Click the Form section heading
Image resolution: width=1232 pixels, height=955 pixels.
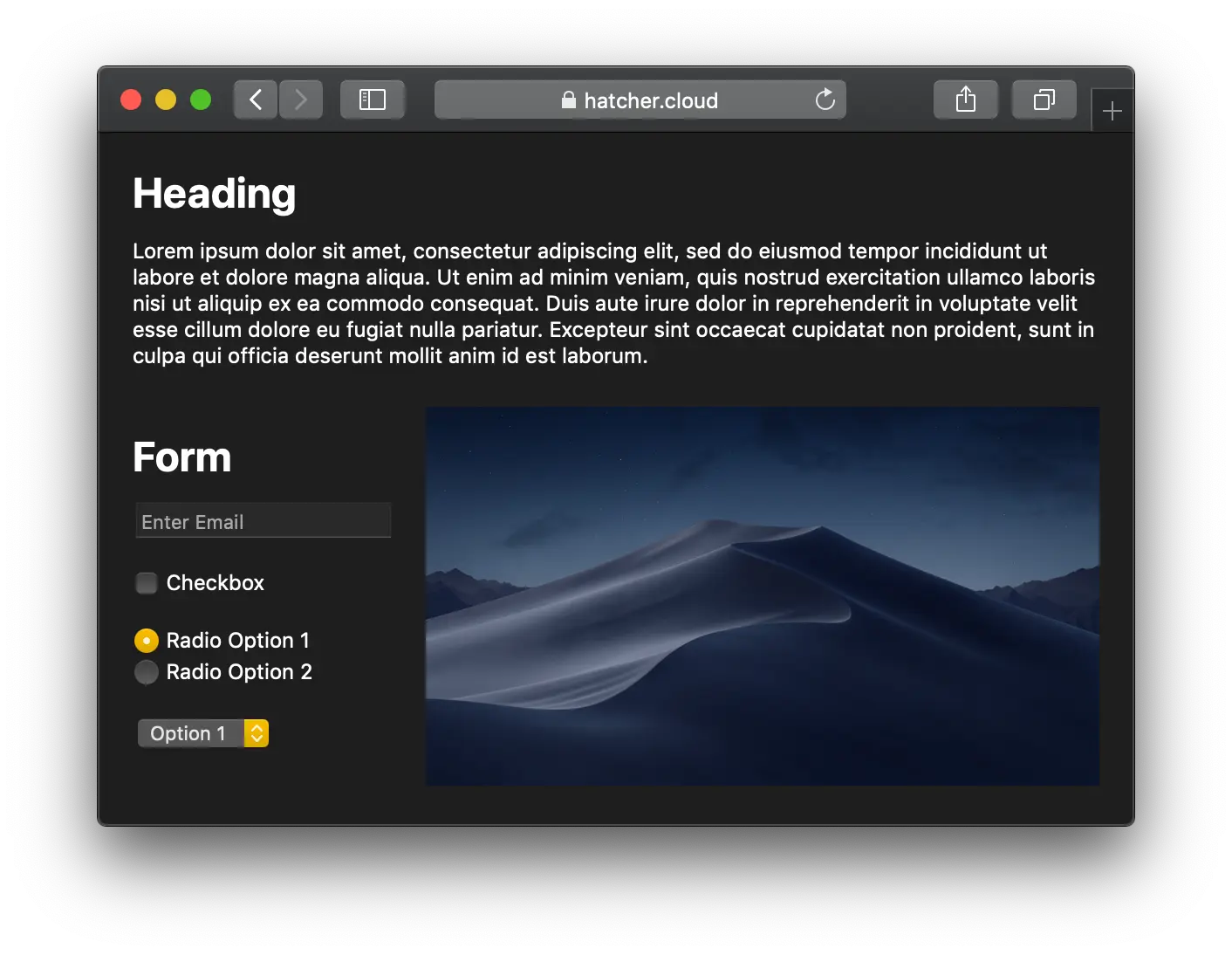tap(181, 457)
